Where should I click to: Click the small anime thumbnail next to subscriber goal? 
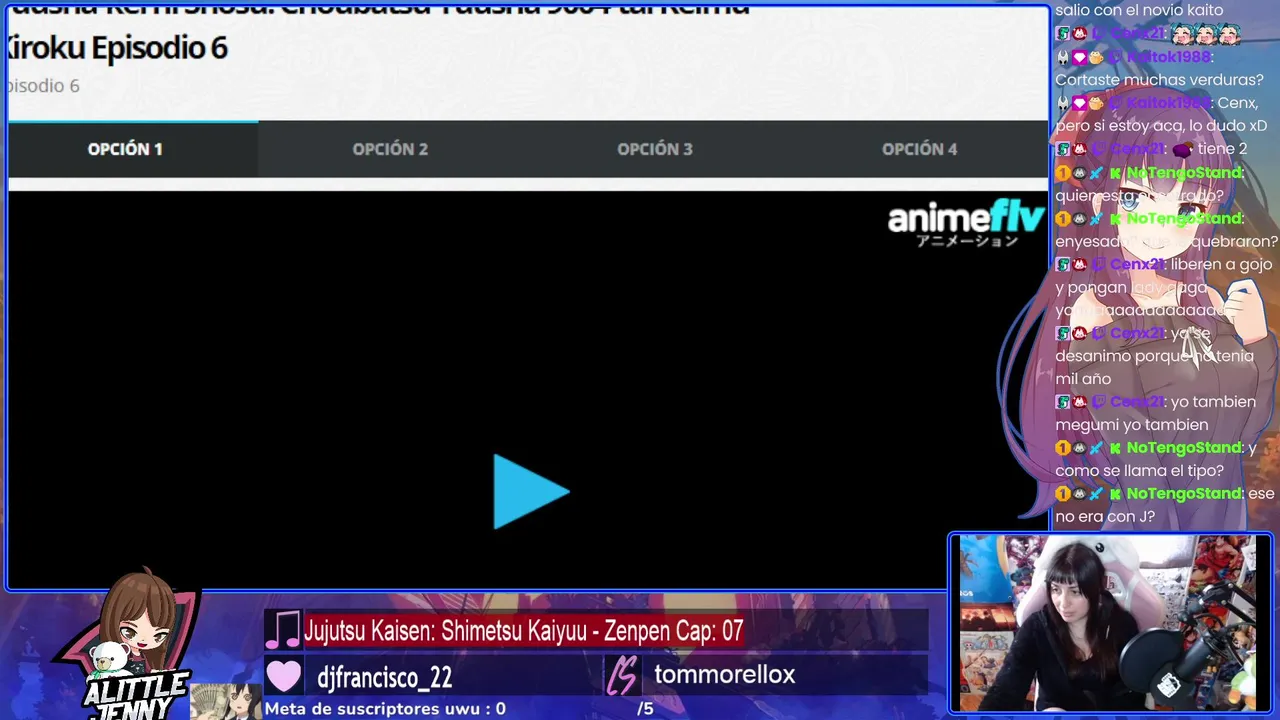click(226, 701)
